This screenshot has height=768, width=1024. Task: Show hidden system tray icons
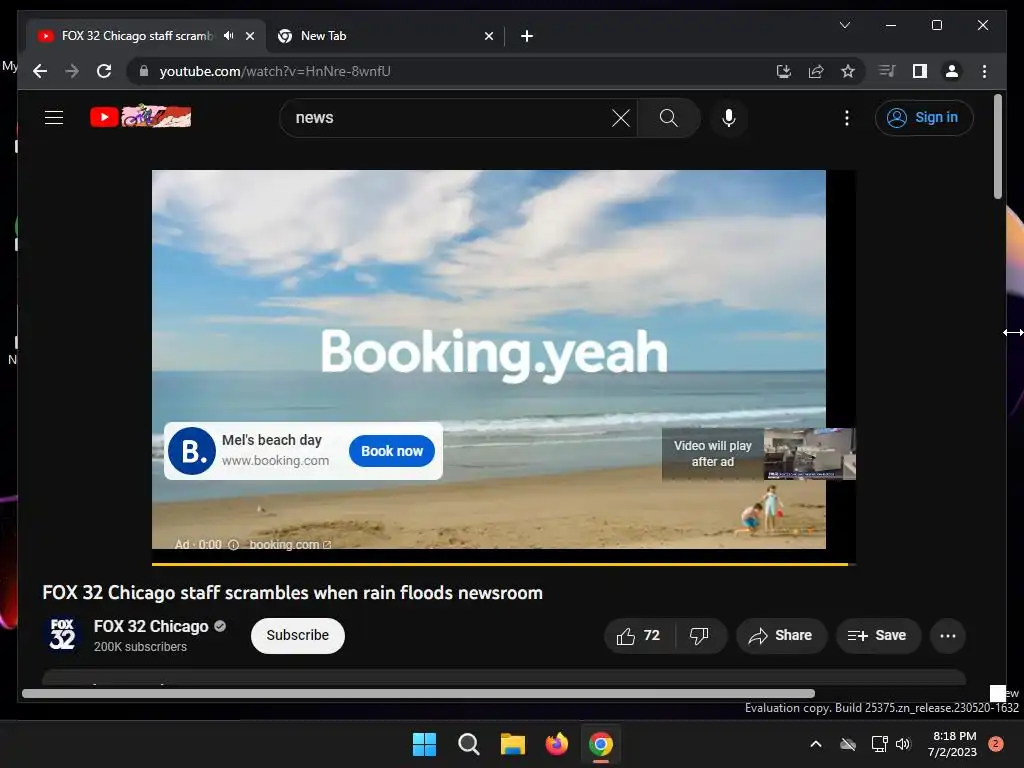[816, 744]
